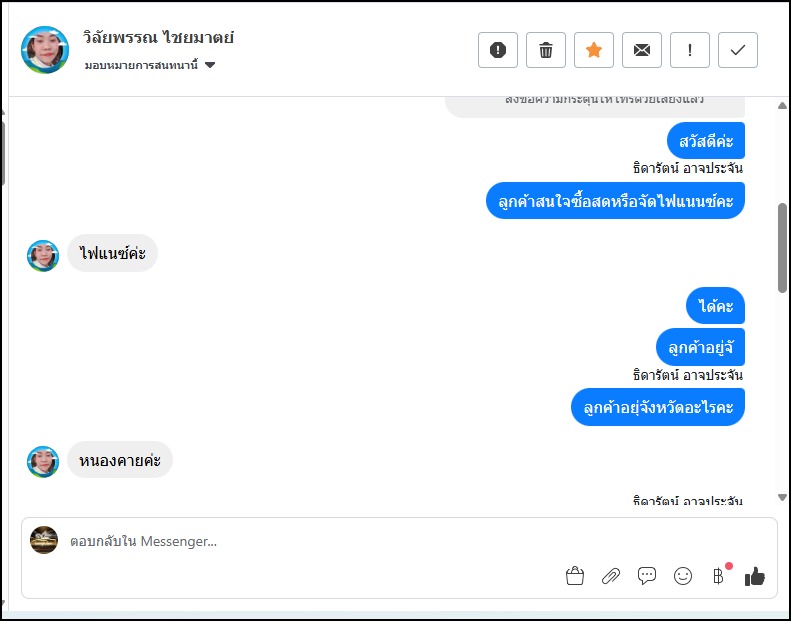This screenshot has width=791, height=621.
Task: Click the ตอบกลับใน Messenger reply field
Action: pyautogui.click(x=300, y=541)
